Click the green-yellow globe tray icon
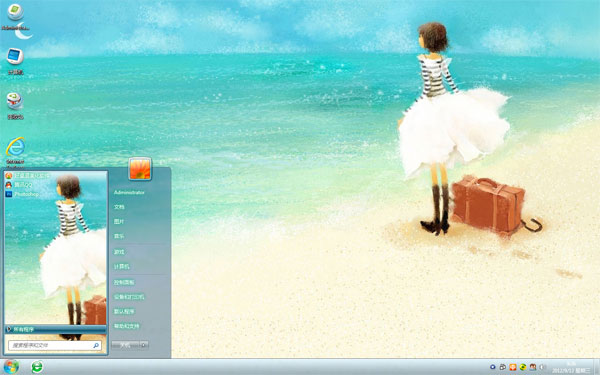The image size is (600, 375). 523,367
